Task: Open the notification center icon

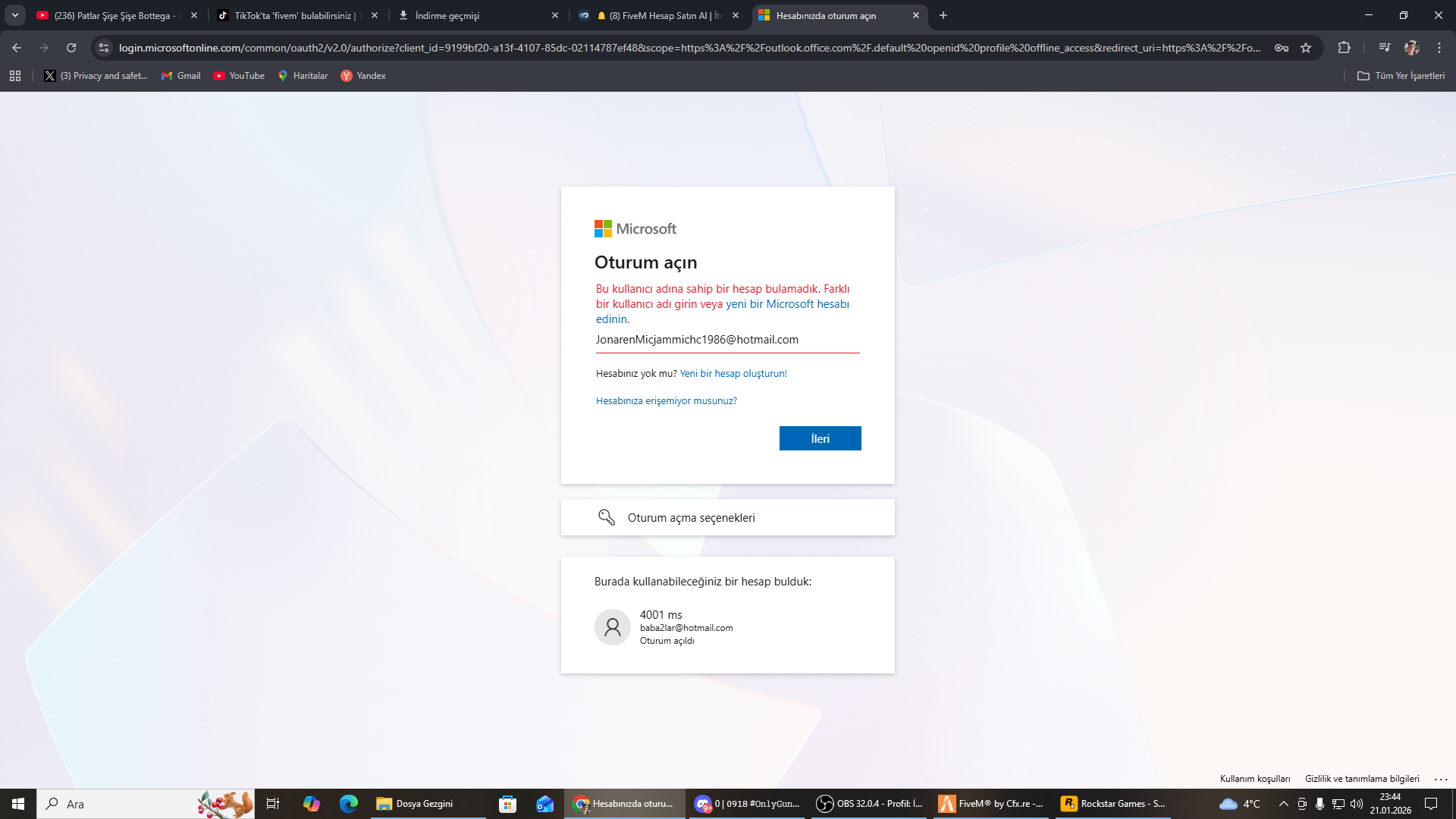Action: coord(1431,804)
